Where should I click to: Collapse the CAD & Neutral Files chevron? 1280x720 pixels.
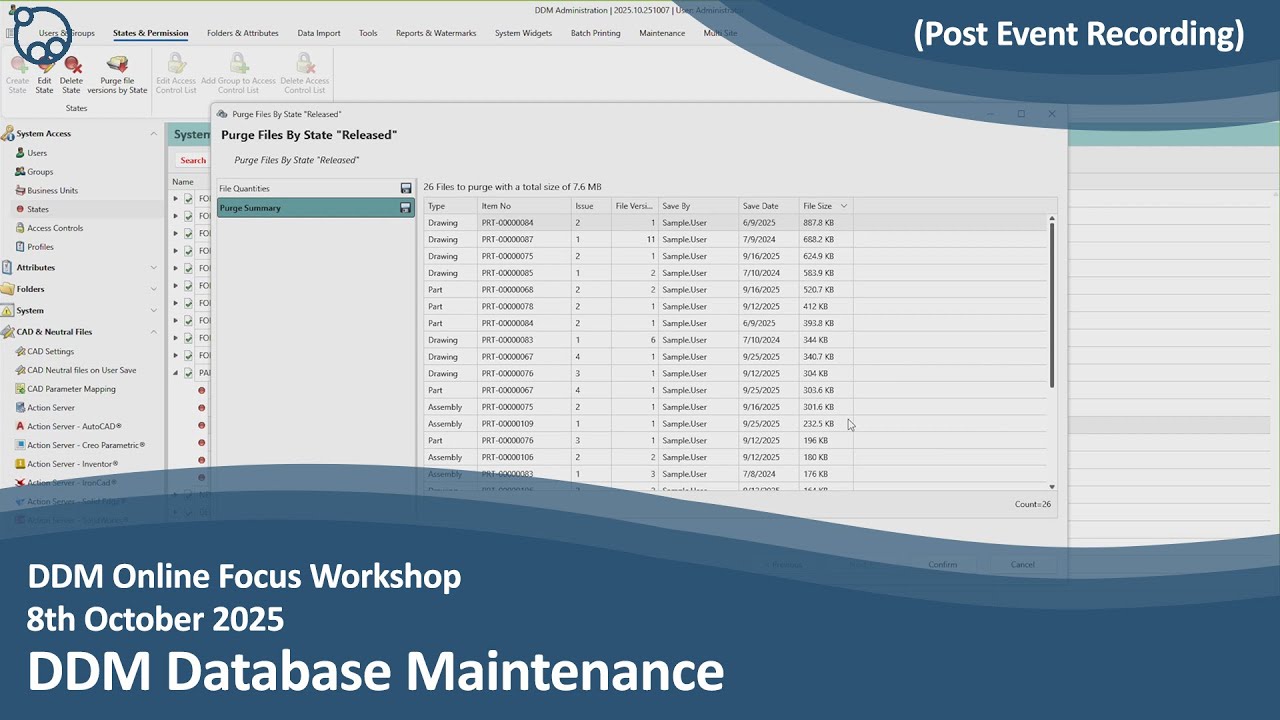click(153, 332)
